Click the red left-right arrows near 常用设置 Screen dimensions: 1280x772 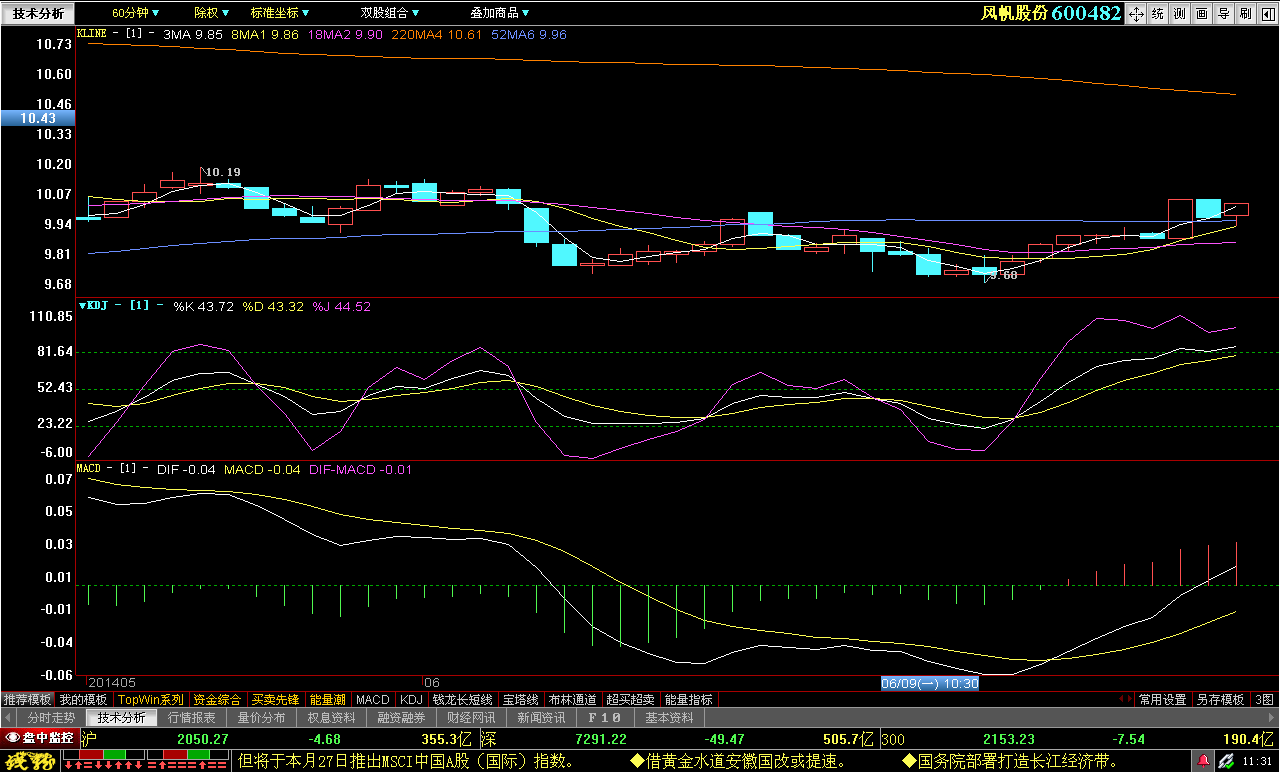click(1126, 700)
